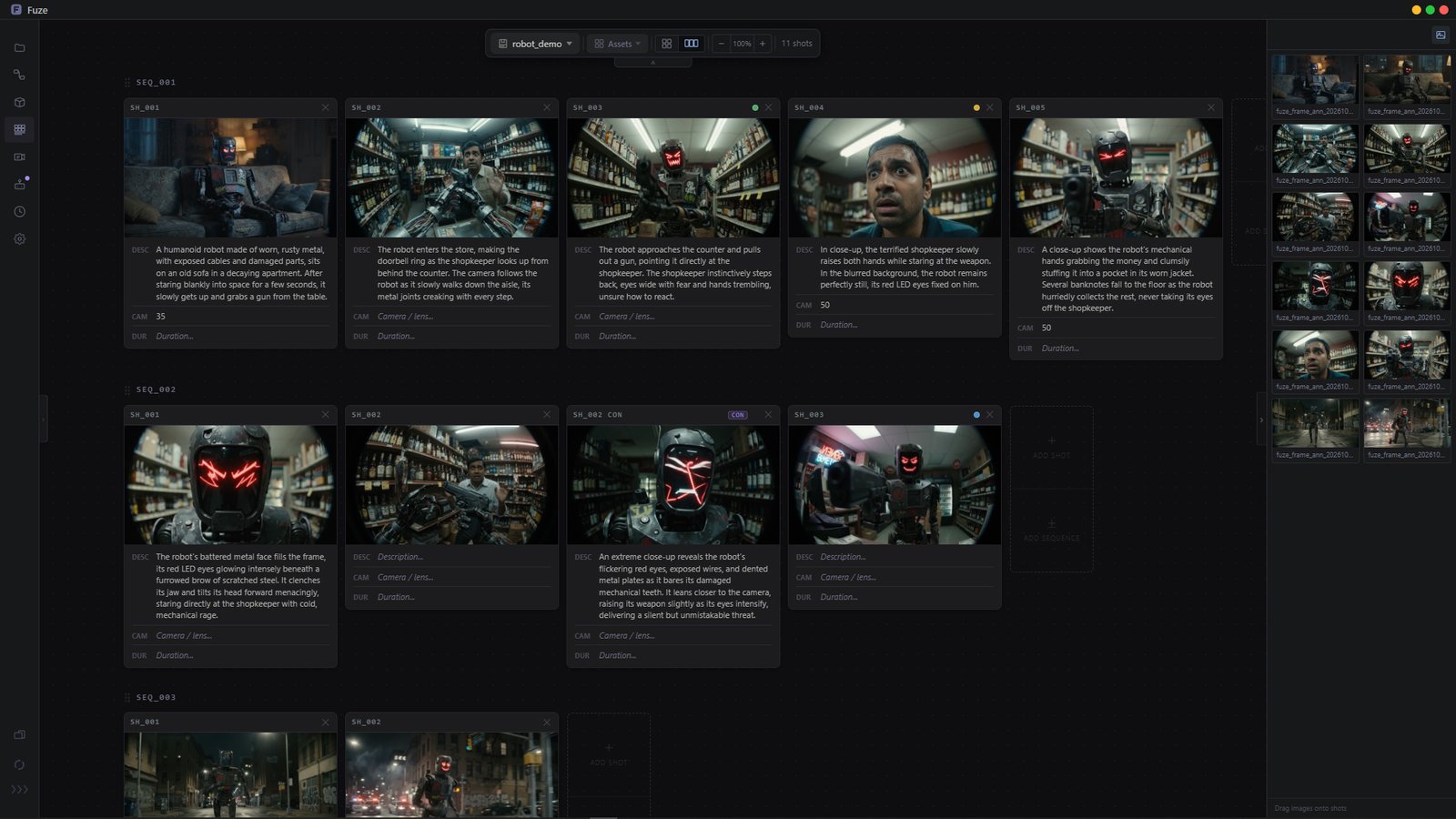The image size is (1456, 819).
Task: Collapse the toolbar with the up chevron
Action: click(x=652, y=62)
